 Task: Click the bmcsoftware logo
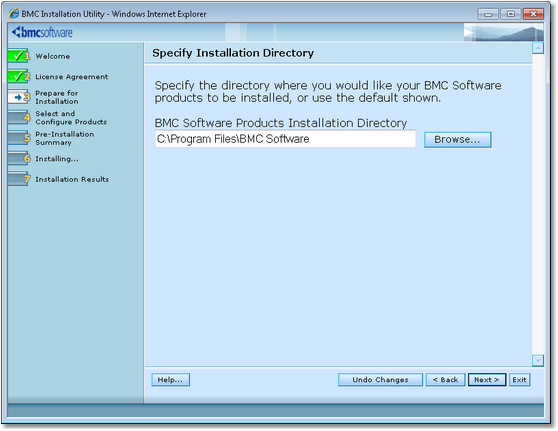(x=42, y=32)
